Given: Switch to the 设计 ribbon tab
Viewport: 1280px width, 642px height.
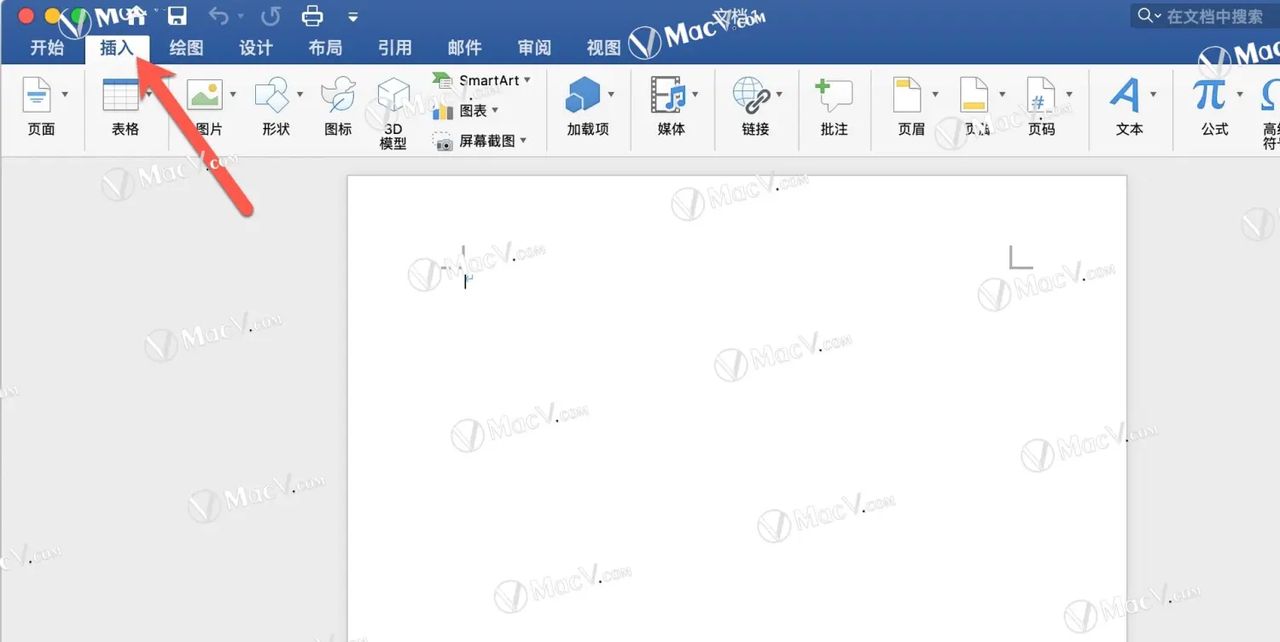Looking at the screenshot, I should coord(255,46).
